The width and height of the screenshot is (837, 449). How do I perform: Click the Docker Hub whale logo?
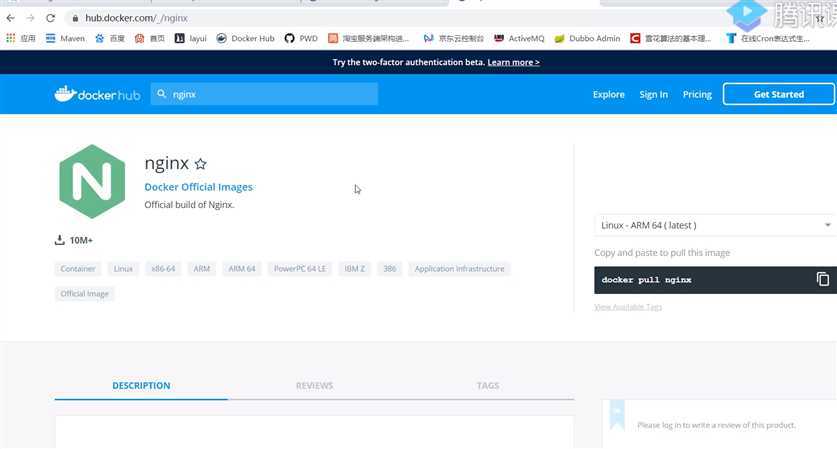(98, 94)
